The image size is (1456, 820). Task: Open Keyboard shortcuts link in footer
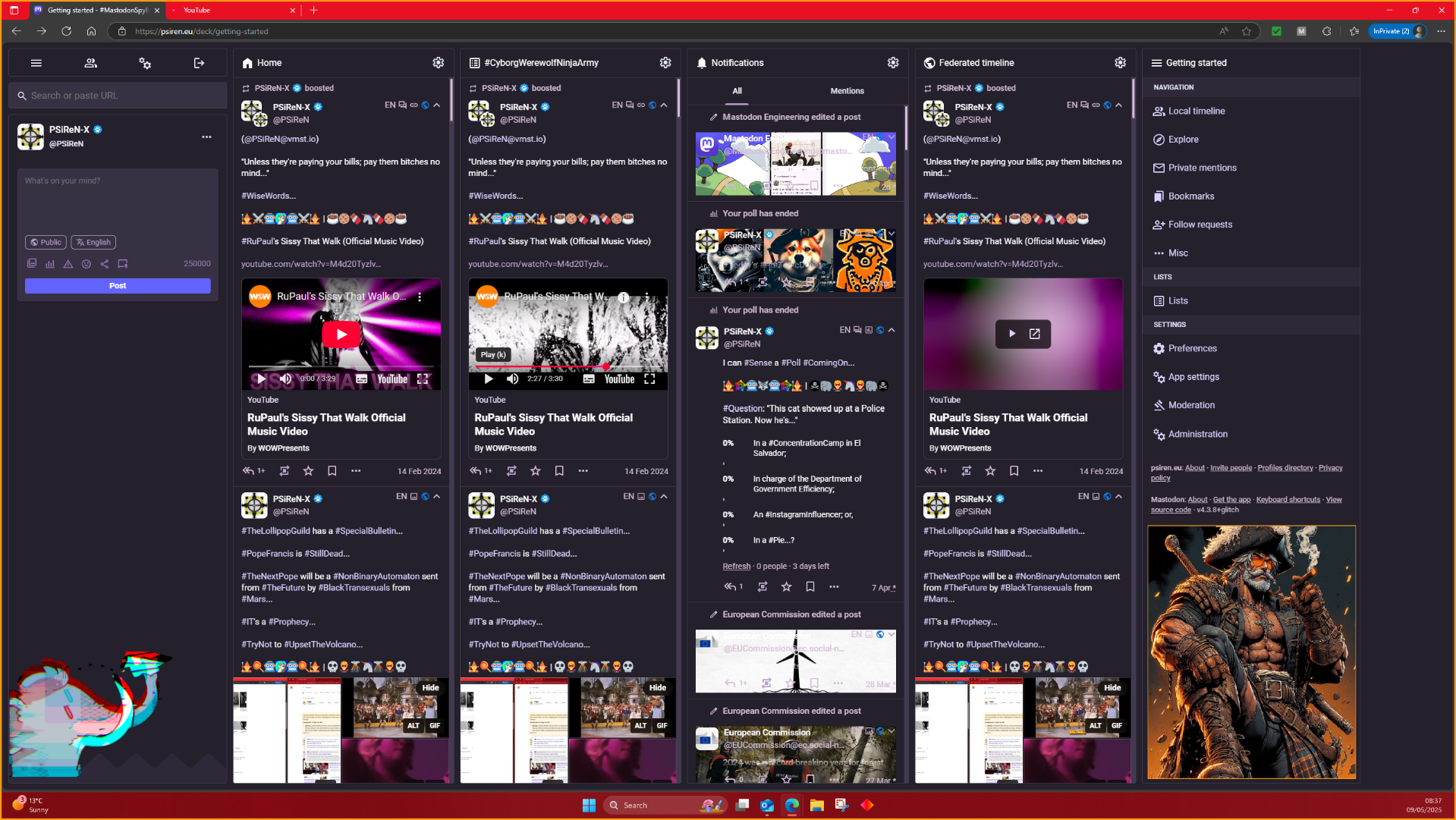[1288, 500]
